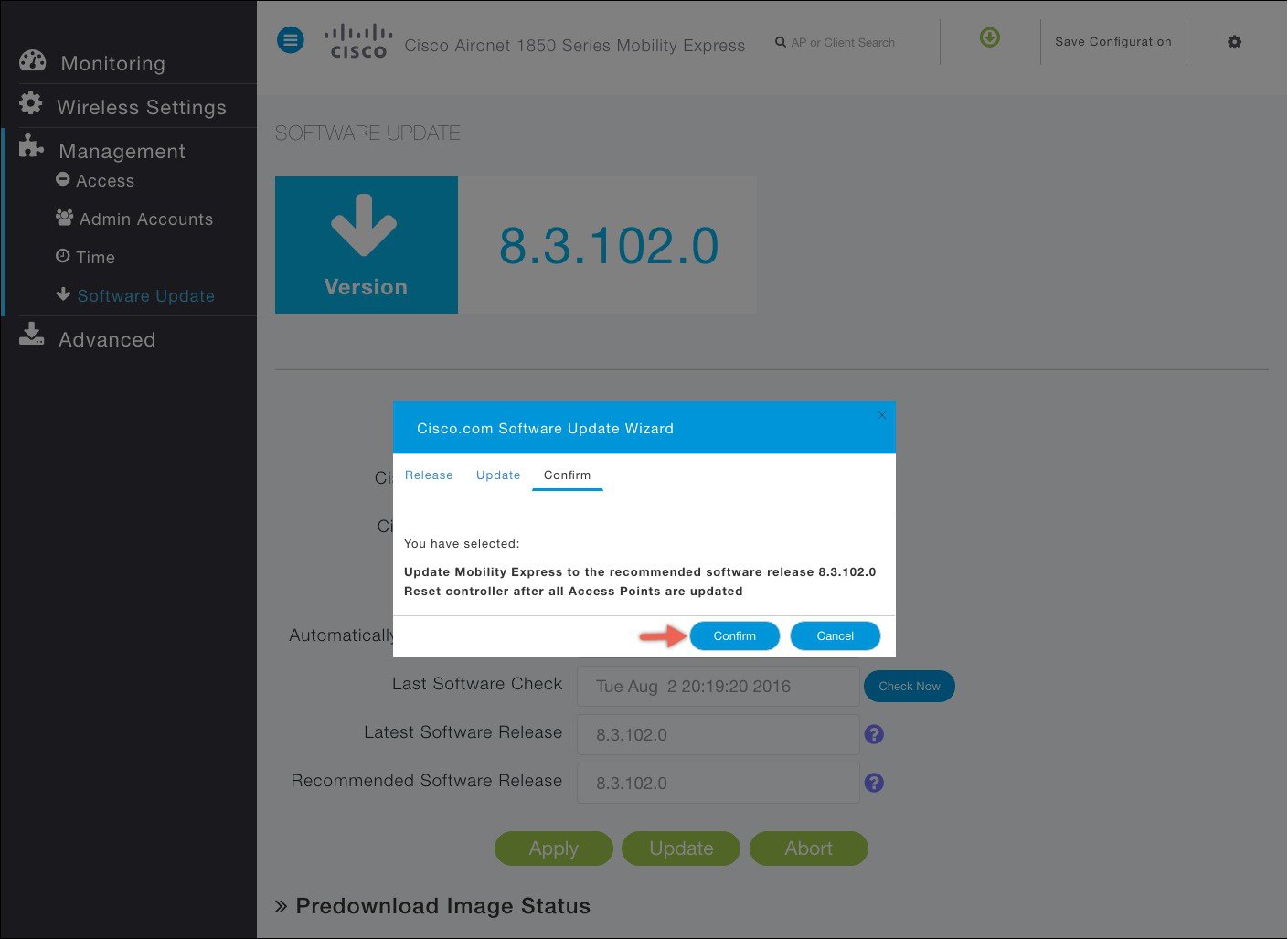The image size is (1288, 939).
Task: Click the Access minus-circle icon
Action: (63, 179)
